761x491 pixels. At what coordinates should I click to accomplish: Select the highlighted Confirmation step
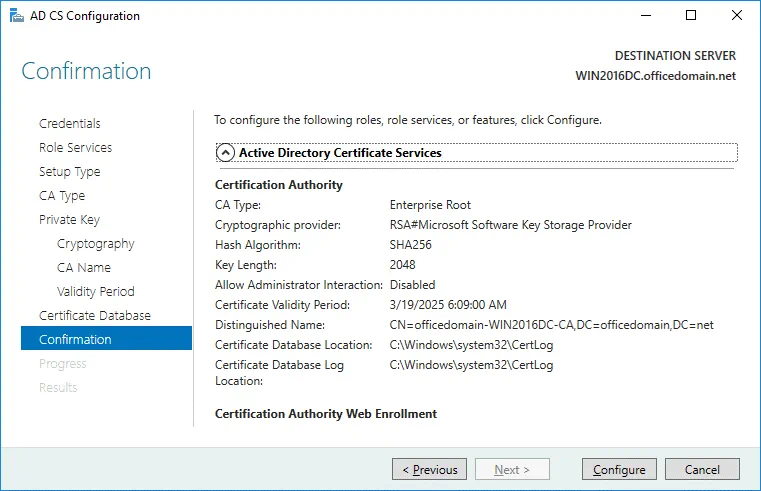tap(75, 340)
